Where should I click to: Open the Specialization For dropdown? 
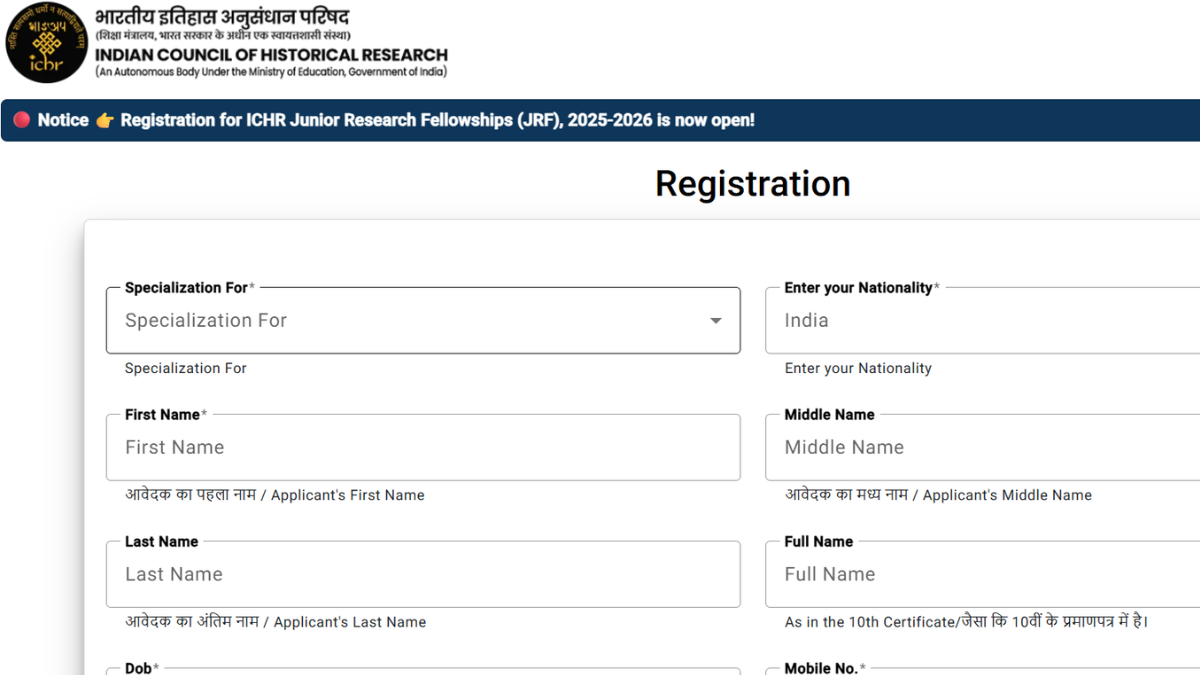click(x=420, y=320)
